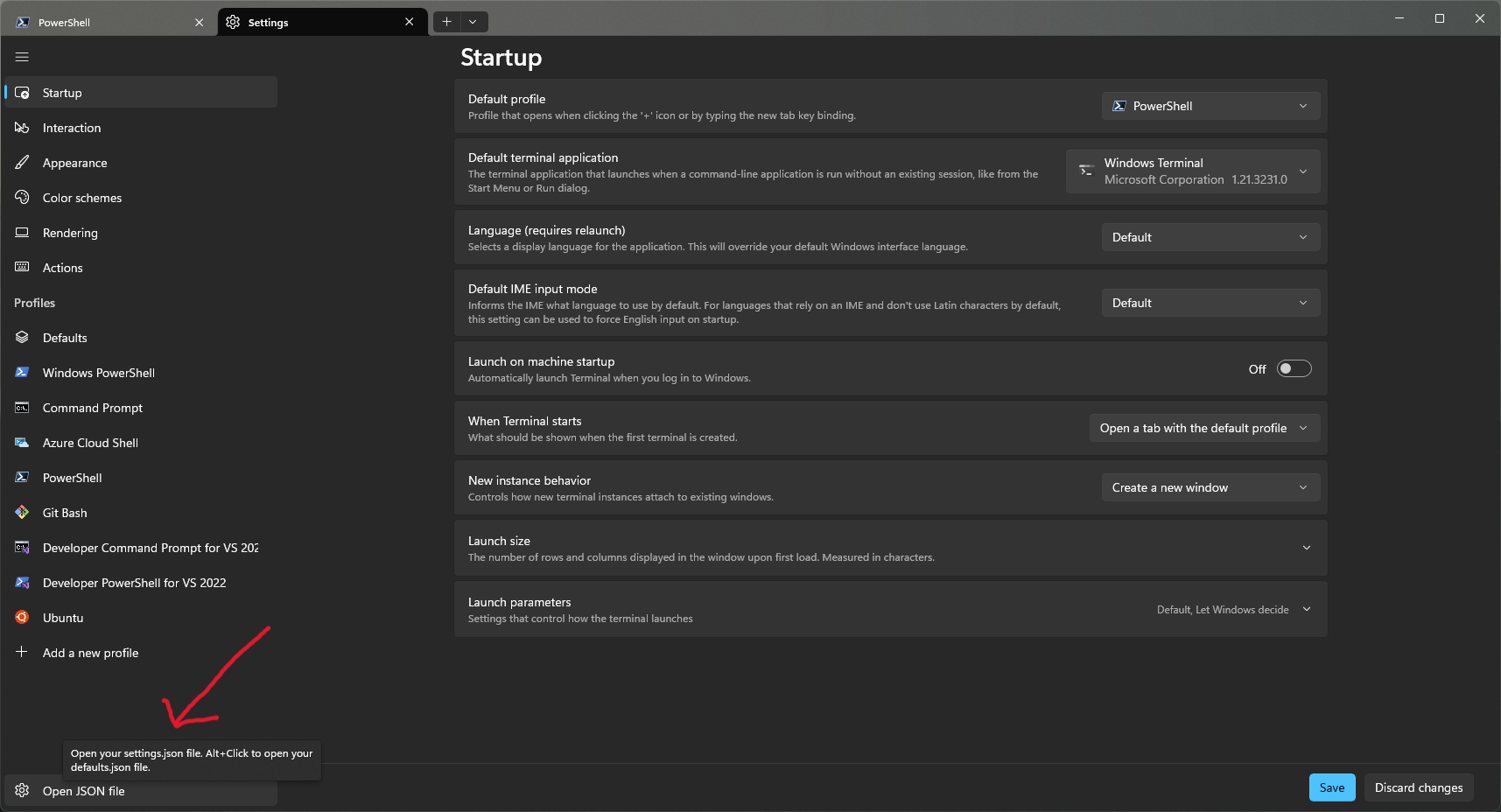Click the gear icon beside Open JSON file

(22, 791)
